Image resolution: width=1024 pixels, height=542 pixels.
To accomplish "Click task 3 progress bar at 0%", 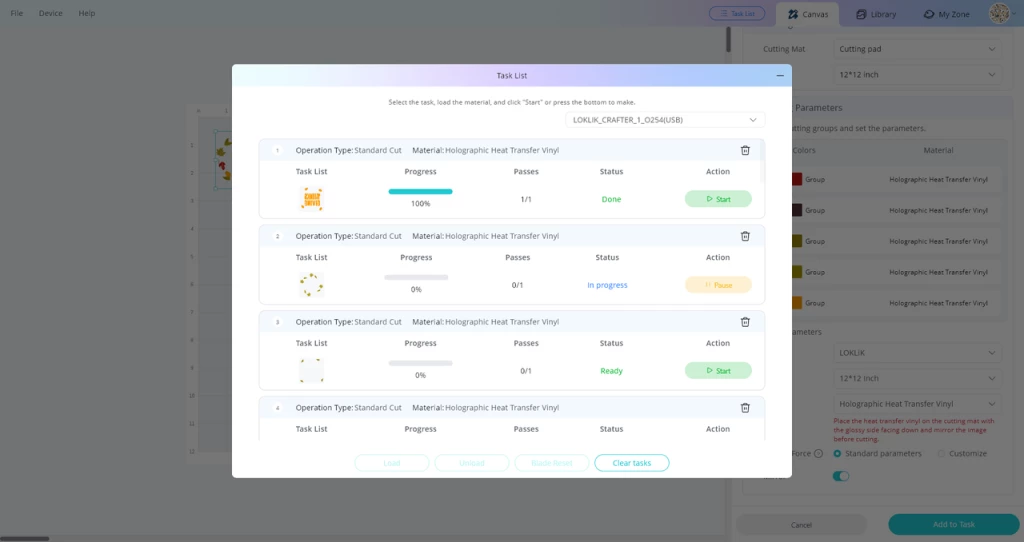I will tap(421, 363).
